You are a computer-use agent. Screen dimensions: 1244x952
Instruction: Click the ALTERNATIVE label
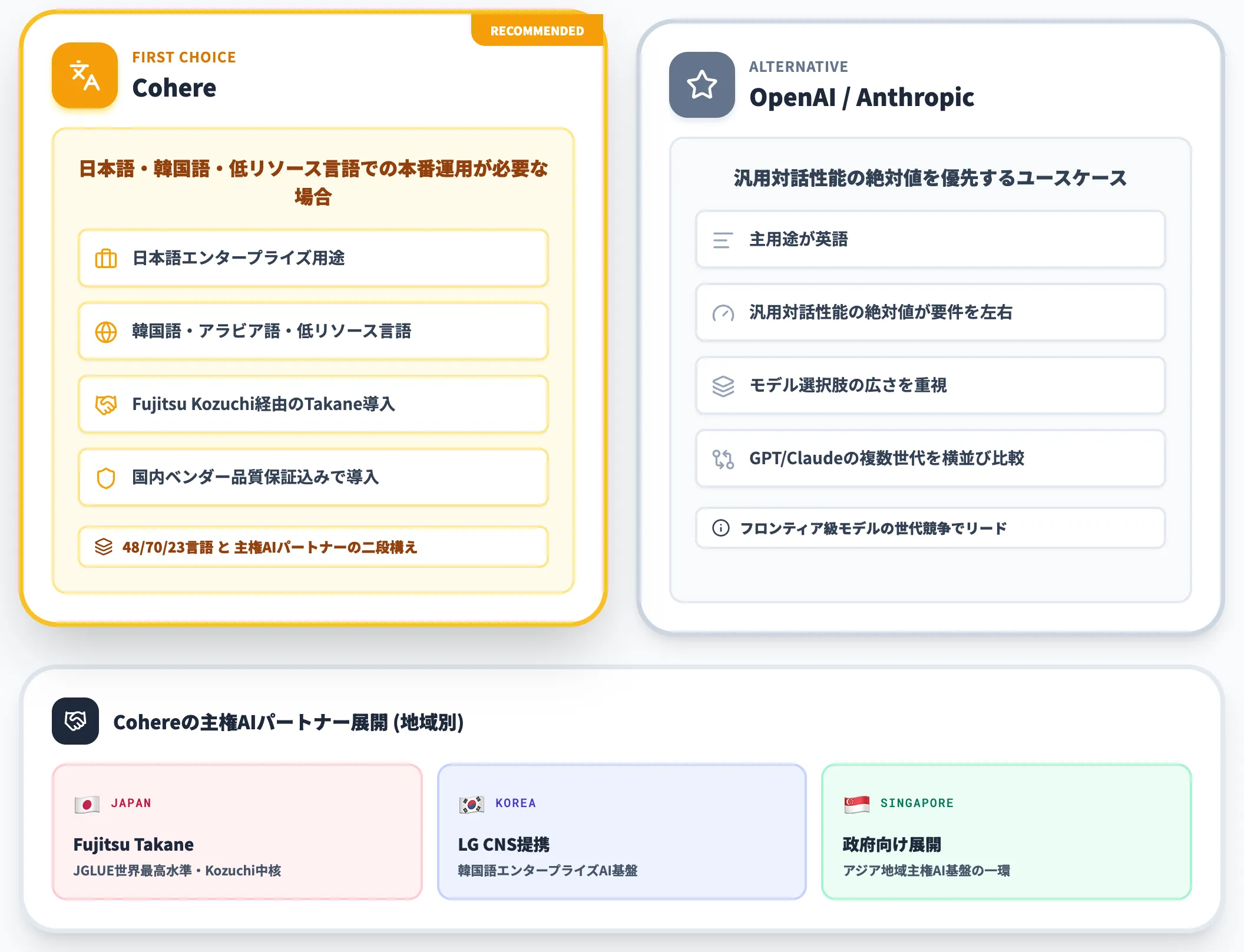point(799,67)
